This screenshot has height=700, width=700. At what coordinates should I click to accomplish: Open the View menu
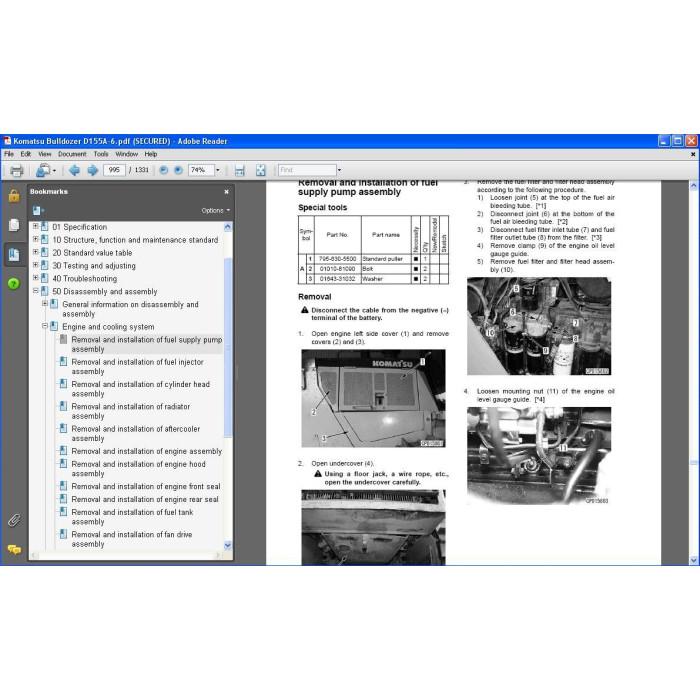click(45, 154)
